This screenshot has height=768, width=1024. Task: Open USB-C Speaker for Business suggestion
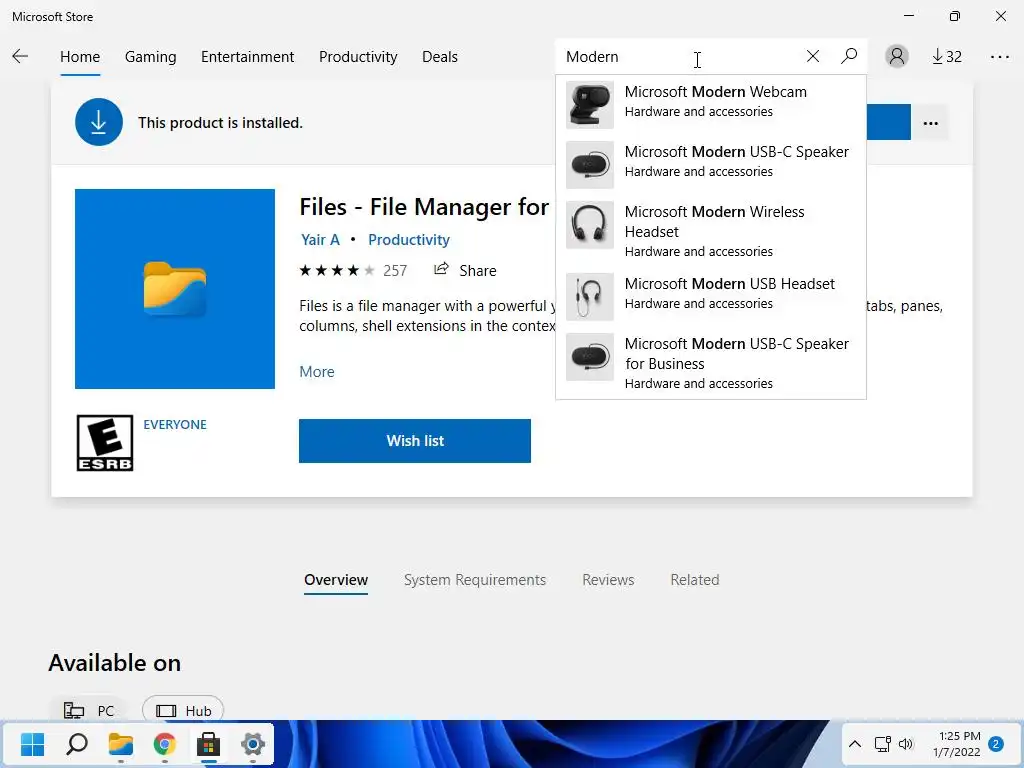711,363
